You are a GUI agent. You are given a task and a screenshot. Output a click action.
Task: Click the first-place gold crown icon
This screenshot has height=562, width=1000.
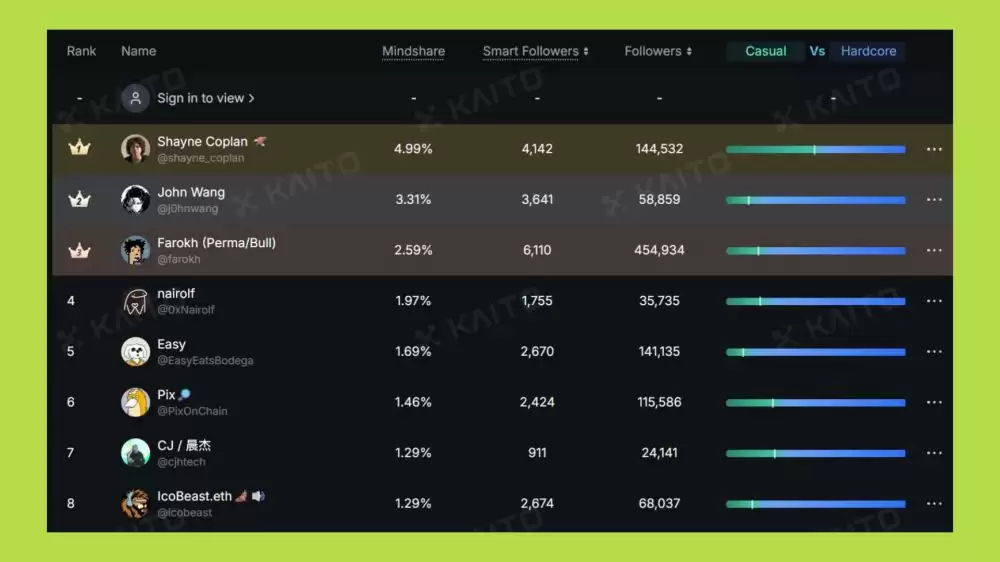tap(79, 148)
